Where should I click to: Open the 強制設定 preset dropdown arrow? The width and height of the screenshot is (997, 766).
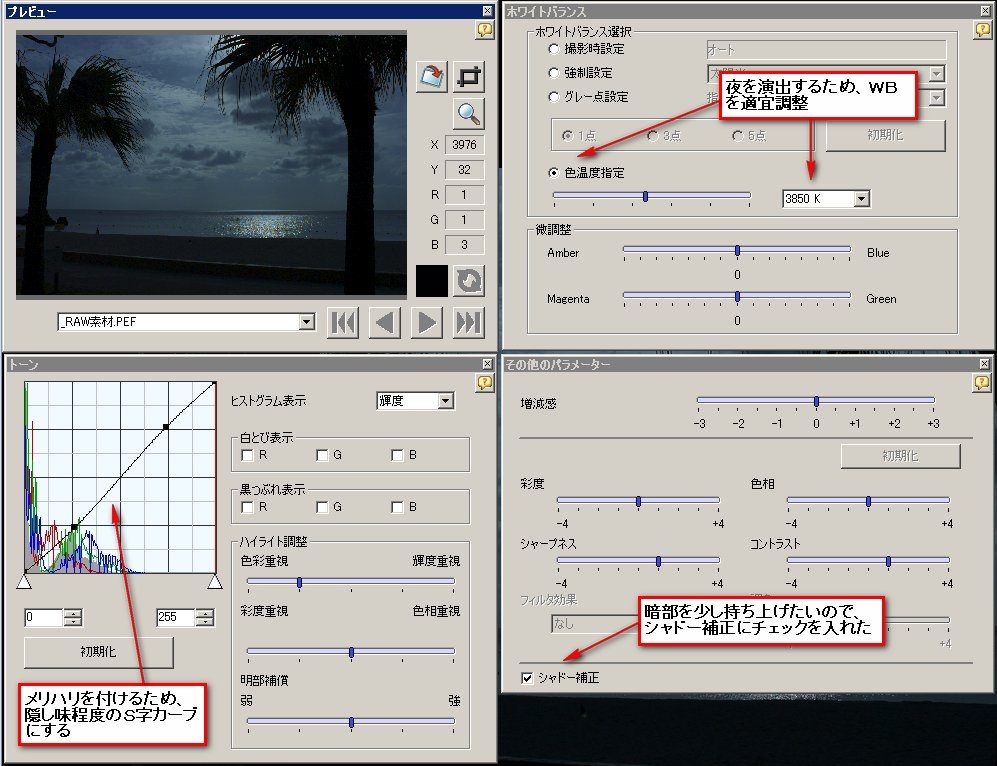tap(937, 74)
